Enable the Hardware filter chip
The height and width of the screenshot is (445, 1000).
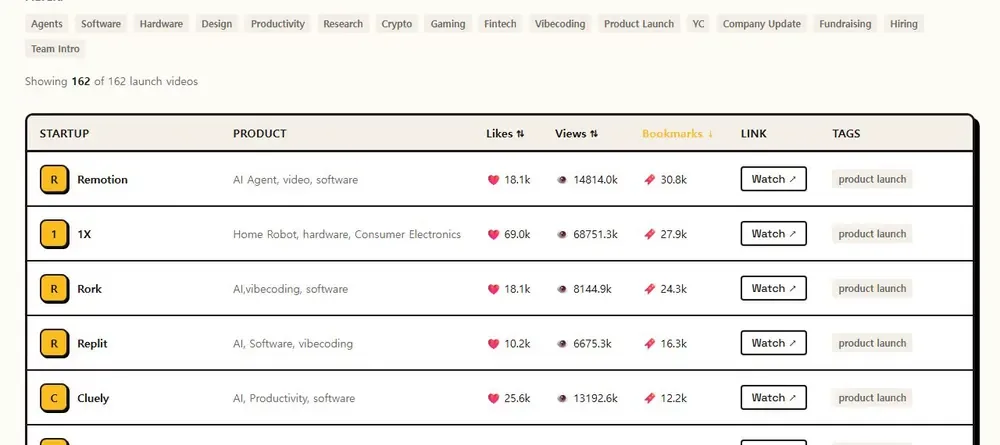(161, 24)
